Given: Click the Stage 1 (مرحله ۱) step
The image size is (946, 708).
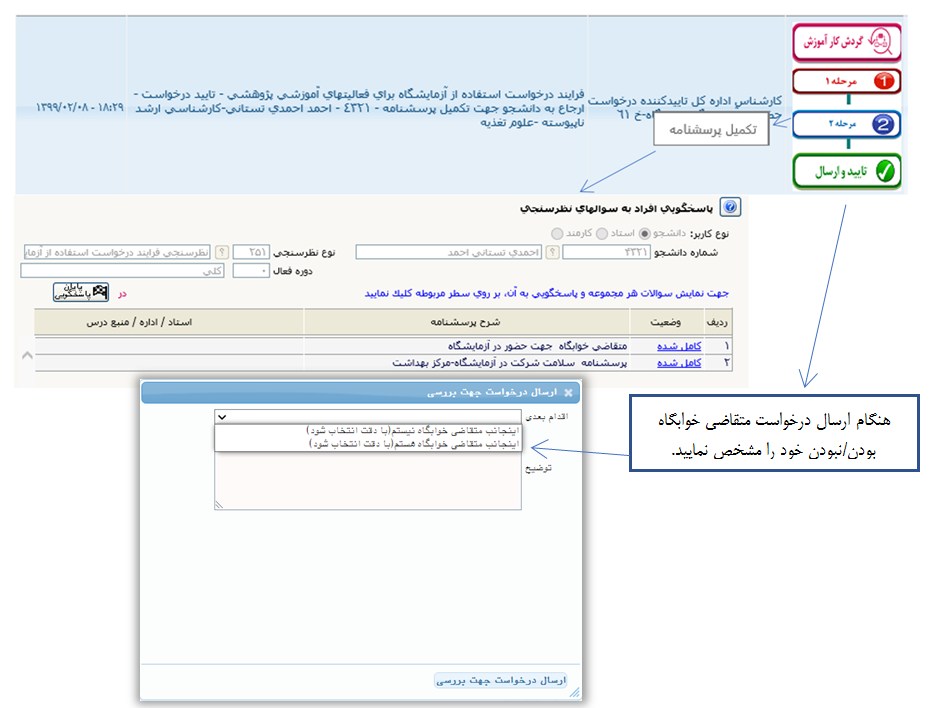Looking at the screenshot, I should click(x=847, y=82).
